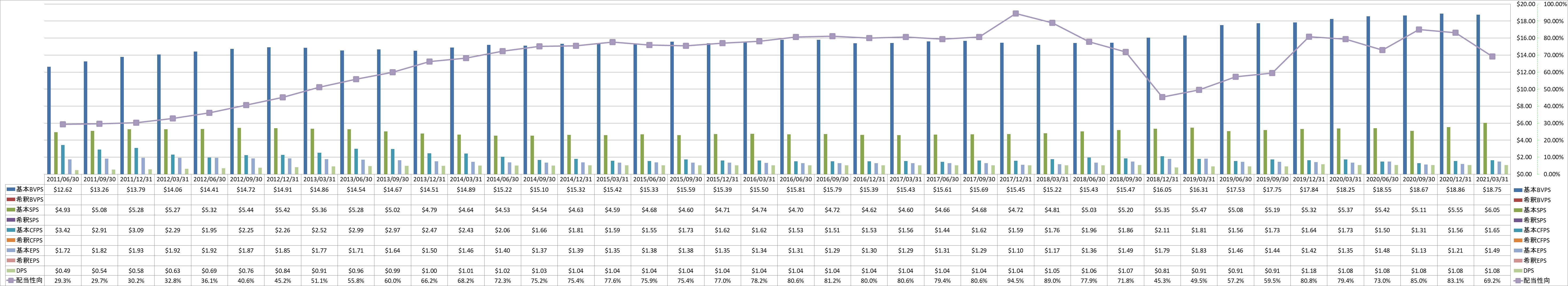
Task: Click the 希釈BVPS color swatch in right legend
Action: click(1518, 200)
